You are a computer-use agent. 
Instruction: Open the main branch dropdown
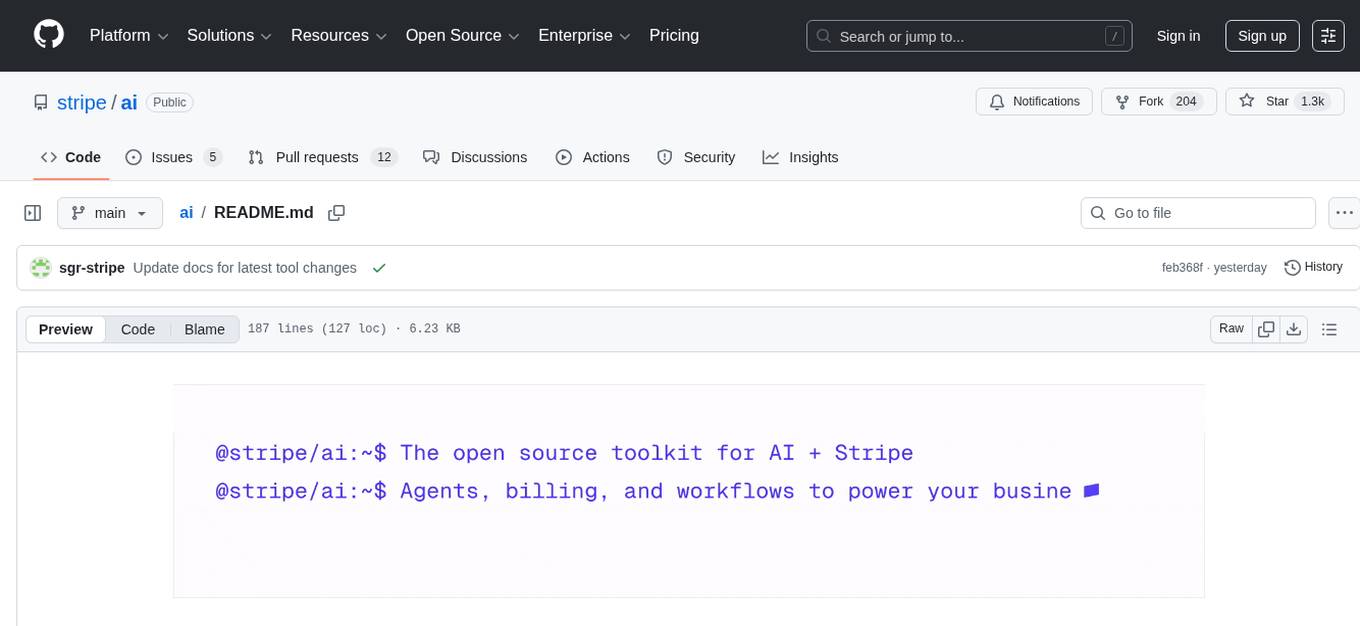[109, 213]
